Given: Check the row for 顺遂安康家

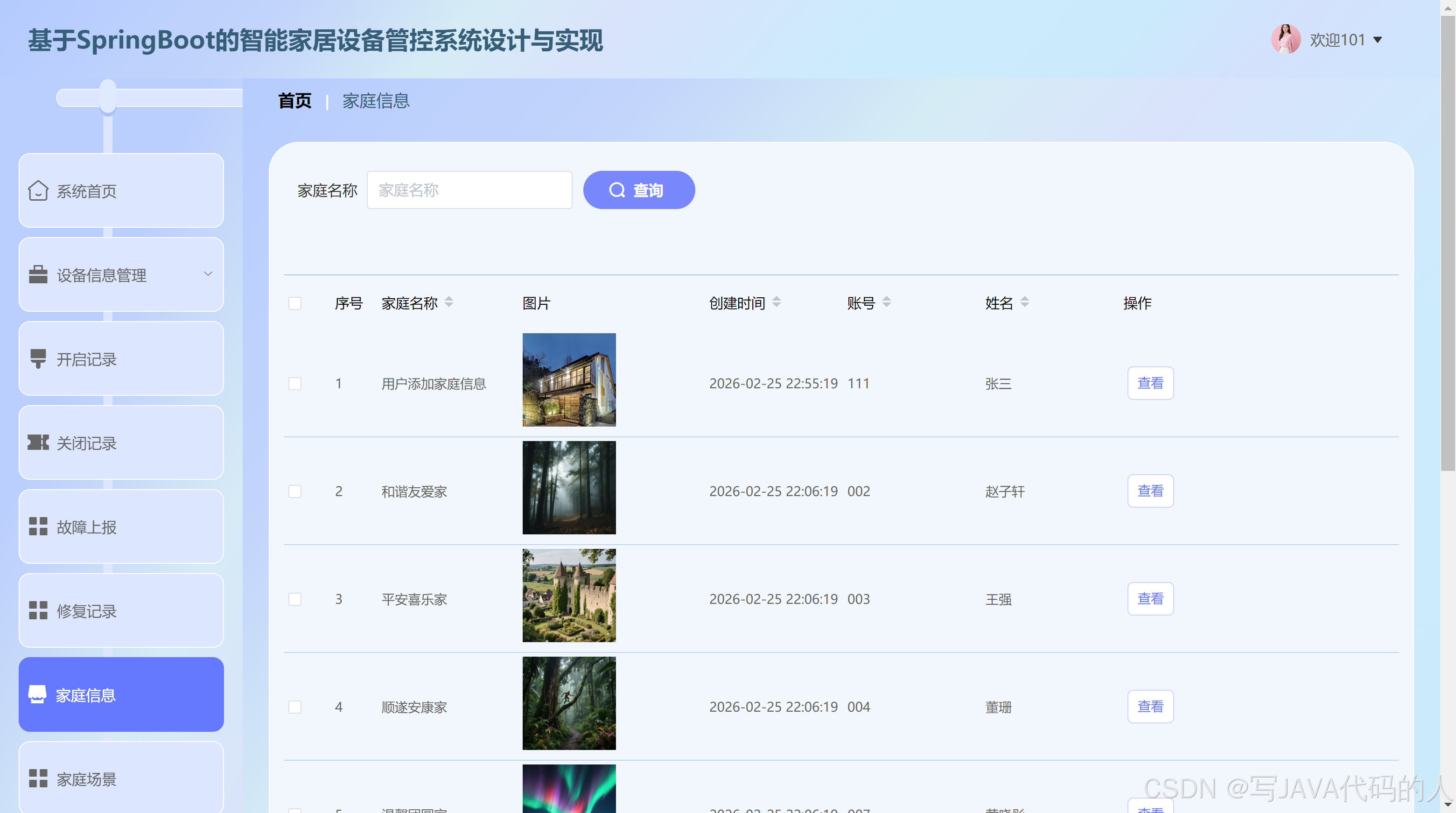Looking at the screenshot, I should 295,707.
